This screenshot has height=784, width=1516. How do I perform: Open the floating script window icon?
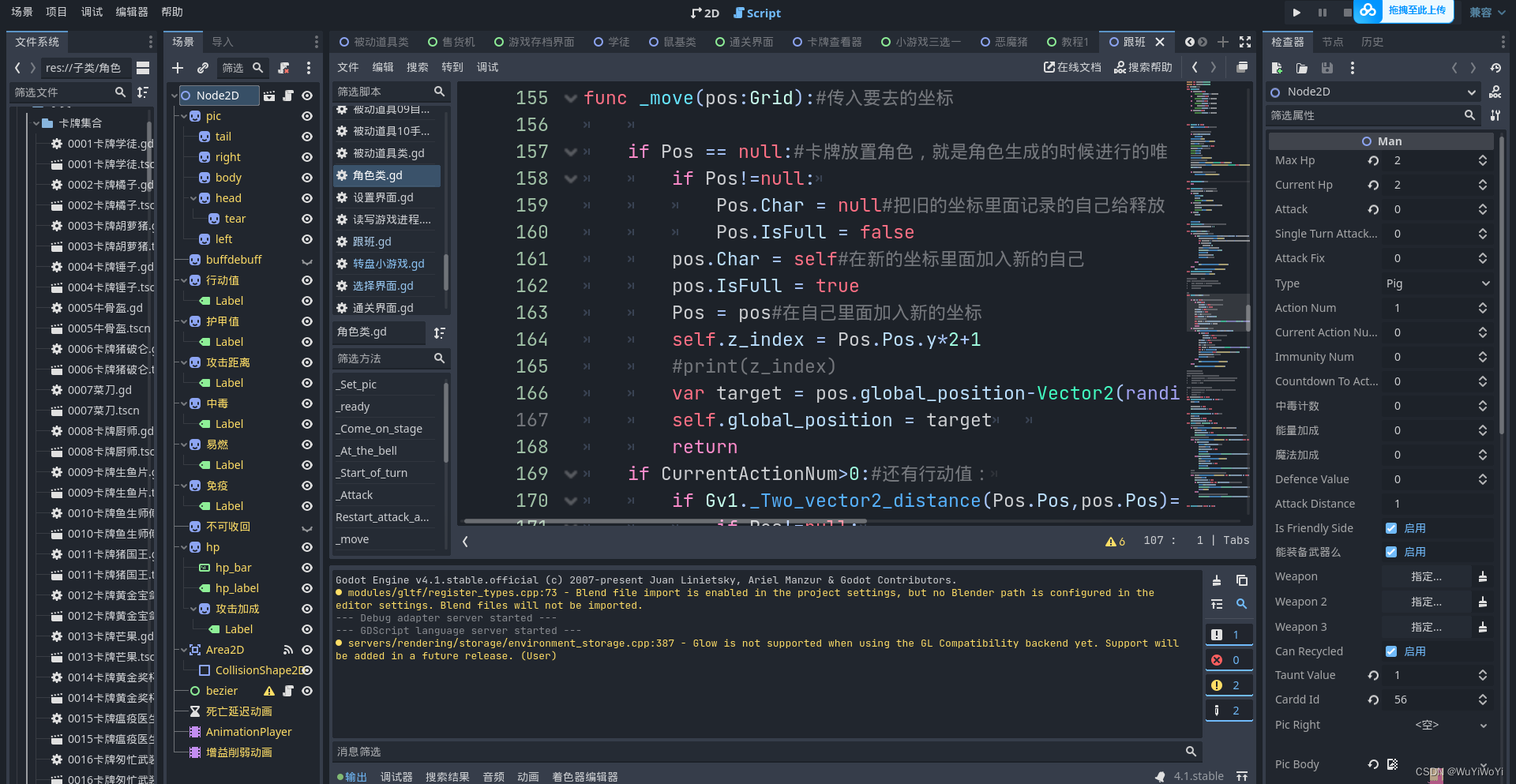coord(1242,68)
